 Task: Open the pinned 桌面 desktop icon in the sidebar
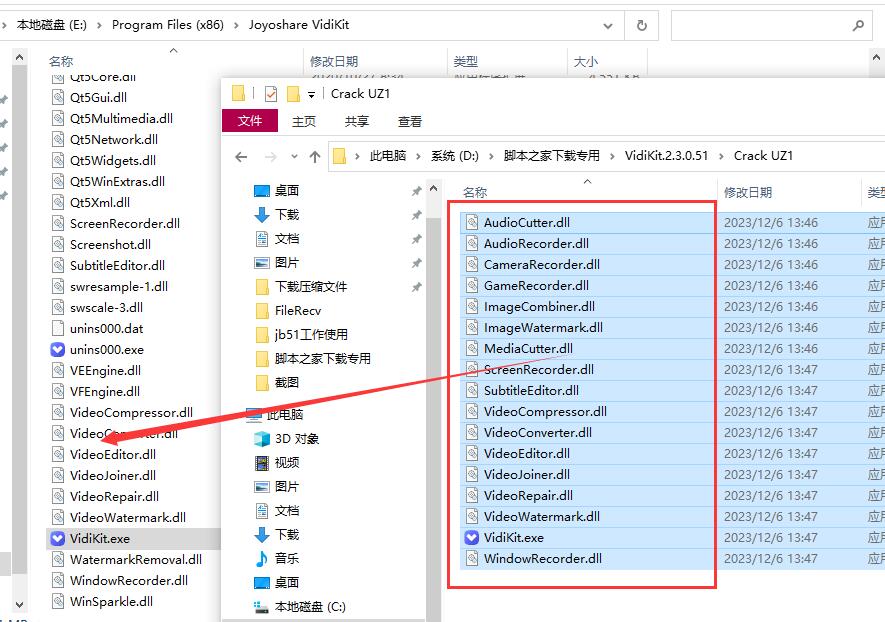pyautogui.click(x=262, y=191)
